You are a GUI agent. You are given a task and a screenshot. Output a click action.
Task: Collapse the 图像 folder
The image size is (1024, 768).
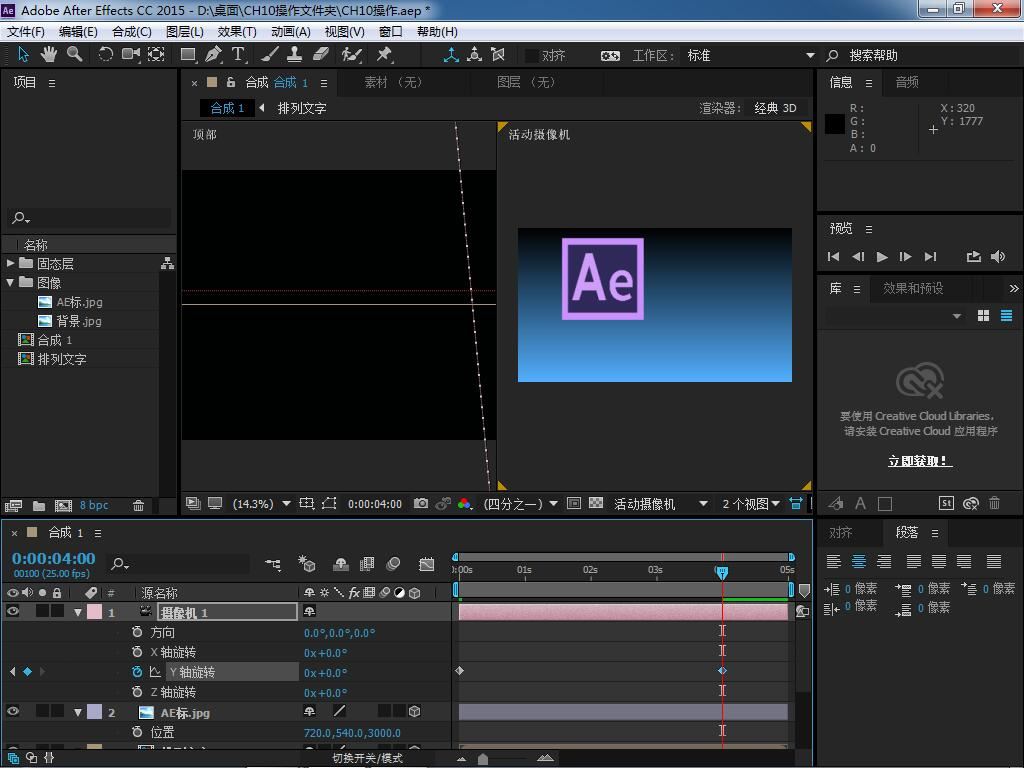10,282
